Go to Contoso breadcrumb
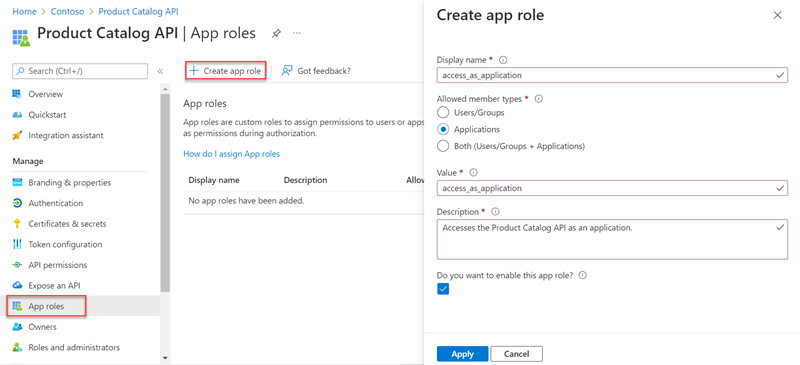The height and width of the screenshot is (365, 800). [x=67, y=11]
